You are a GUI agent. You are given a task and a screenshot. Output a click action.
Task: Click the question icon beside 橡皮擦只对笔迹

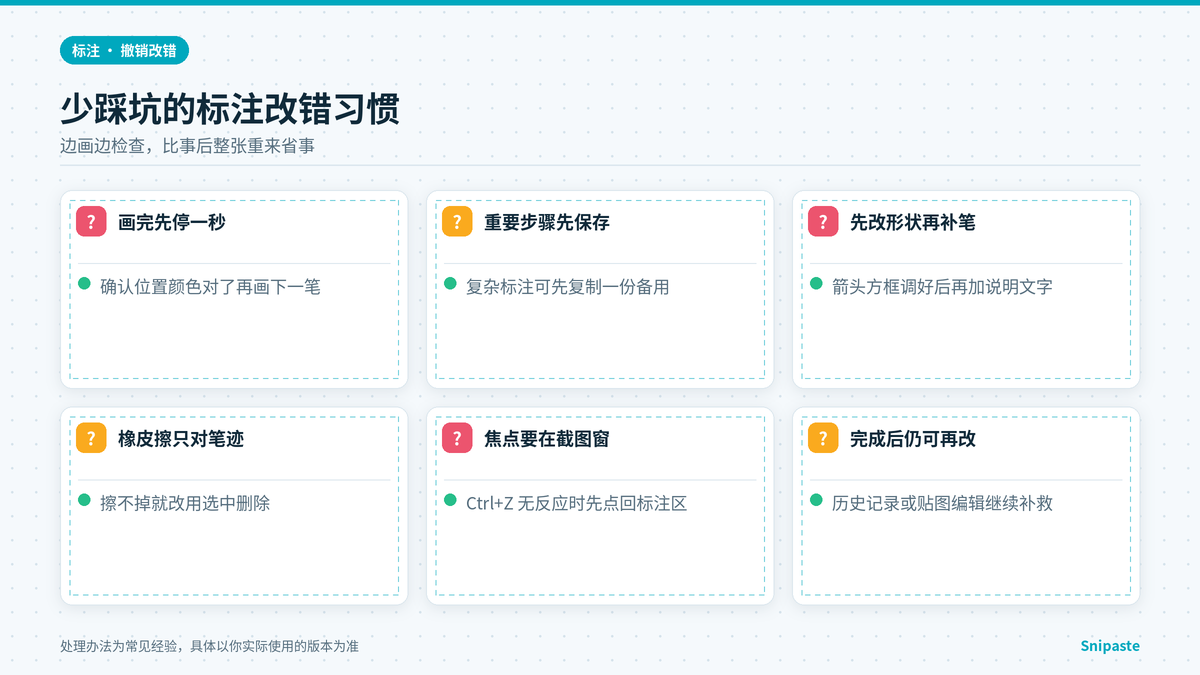[91, 438]
